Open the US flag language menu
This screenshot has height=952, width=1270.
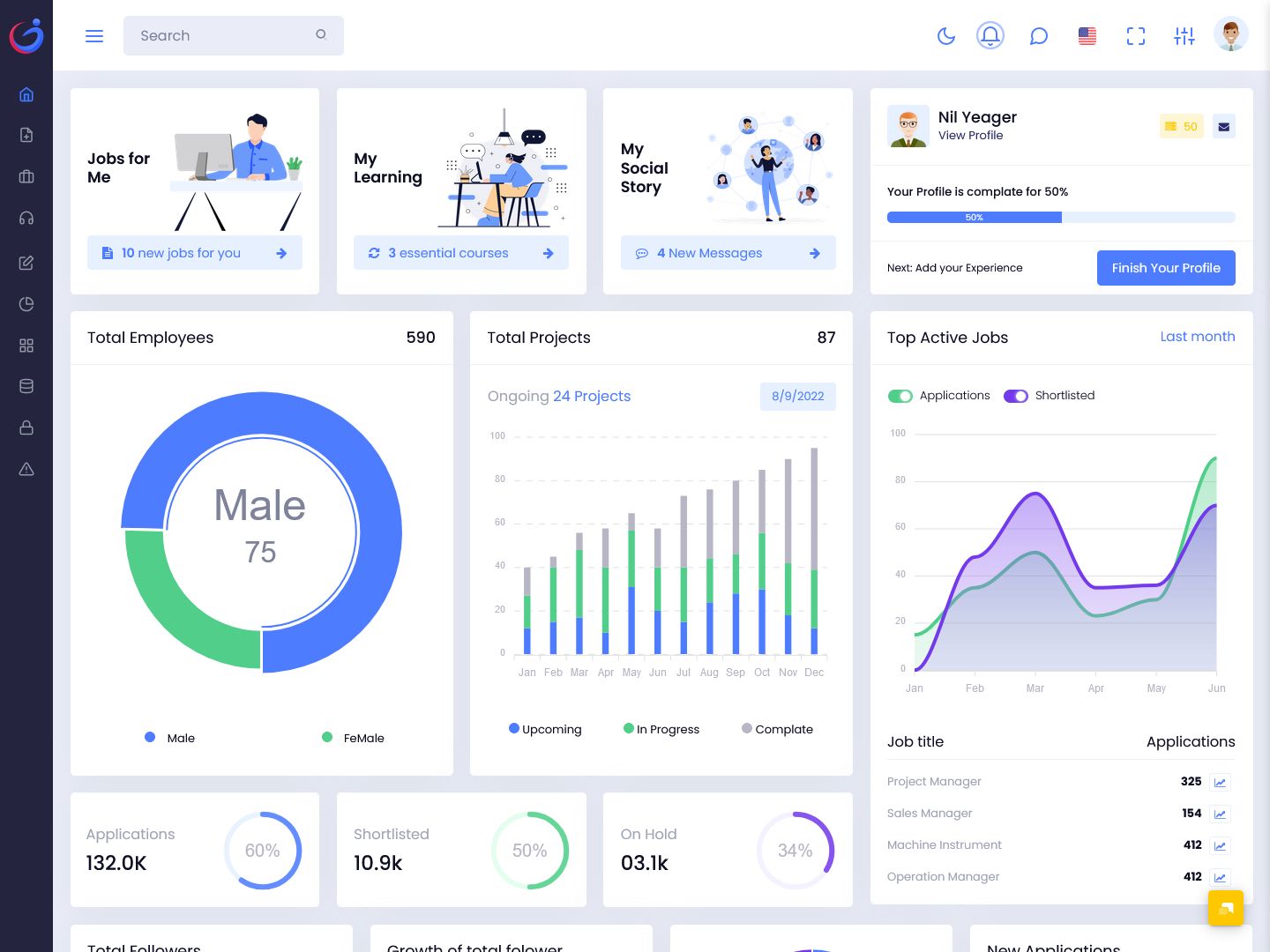[x=1087, y=35]
